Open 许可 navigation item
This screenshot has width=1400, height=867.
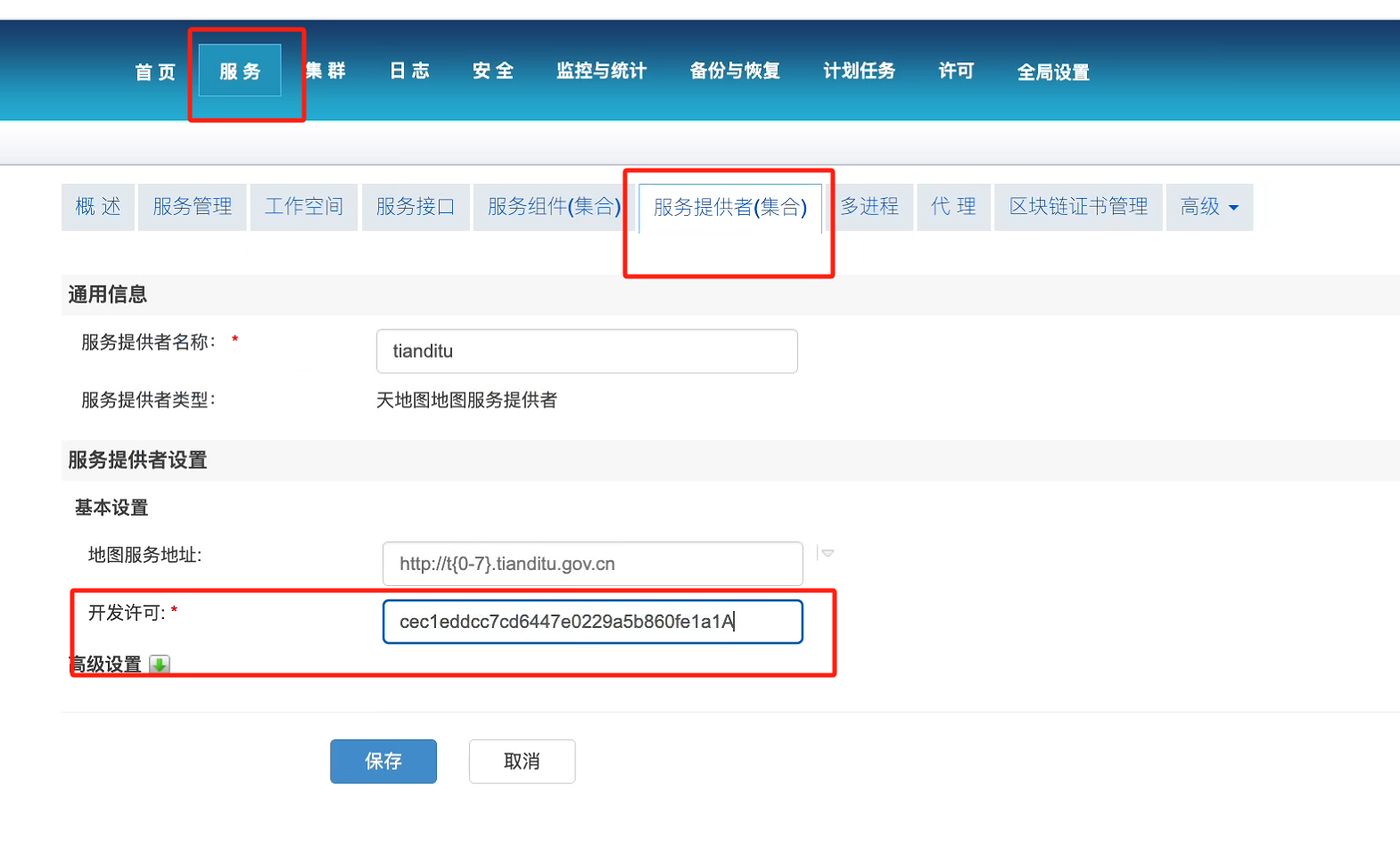956,70
